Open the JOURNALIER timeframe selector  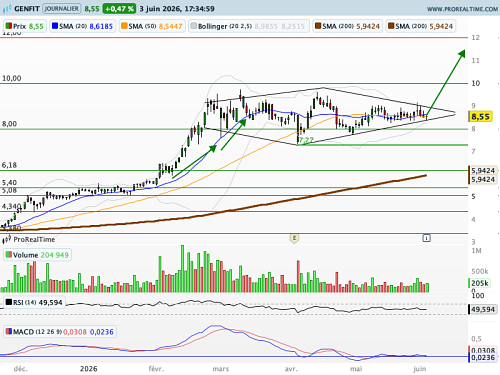tap(62, 9)
